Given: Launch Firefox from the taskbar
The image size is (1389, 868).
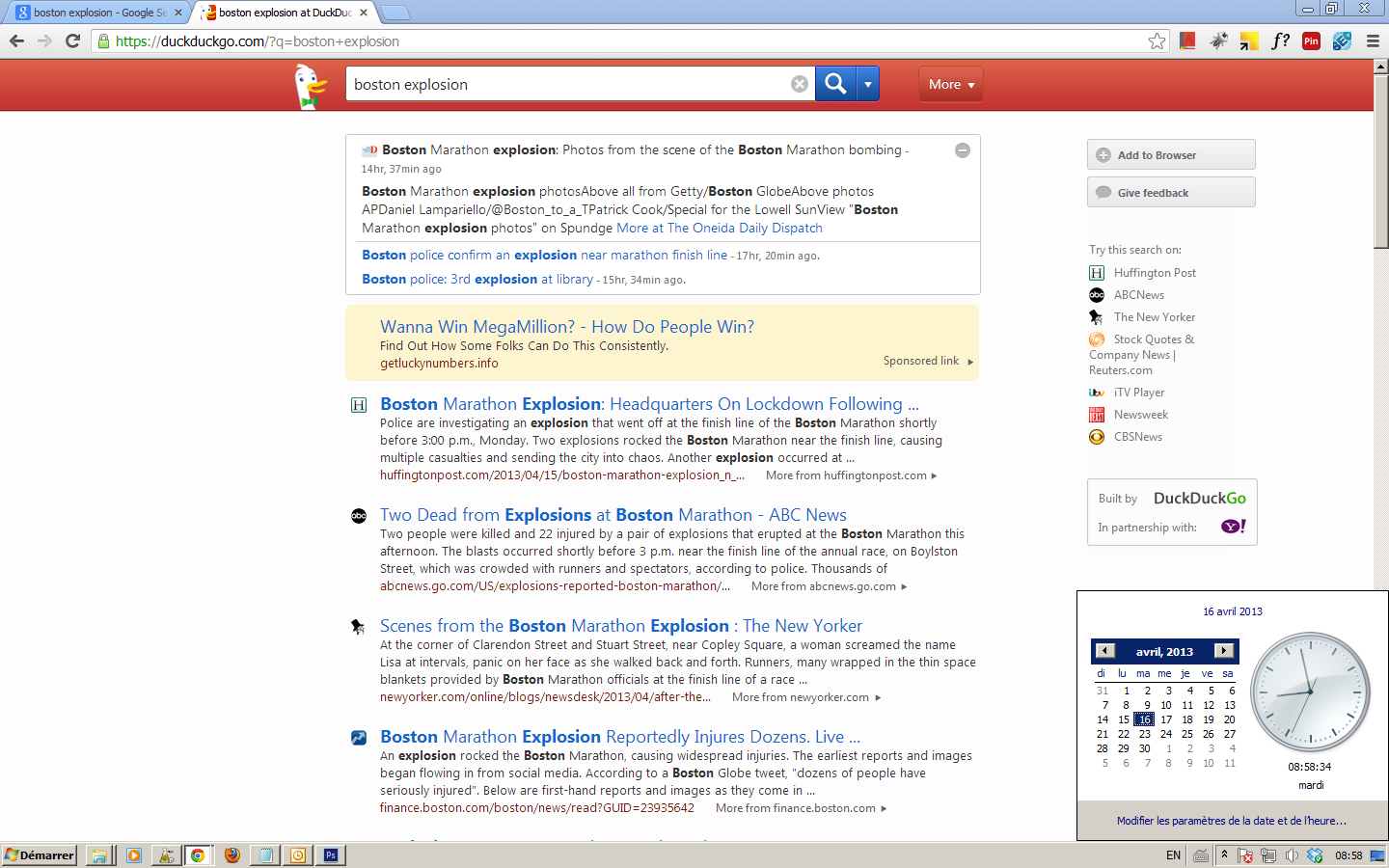Looking at the screenshot, I should [231, 855].
